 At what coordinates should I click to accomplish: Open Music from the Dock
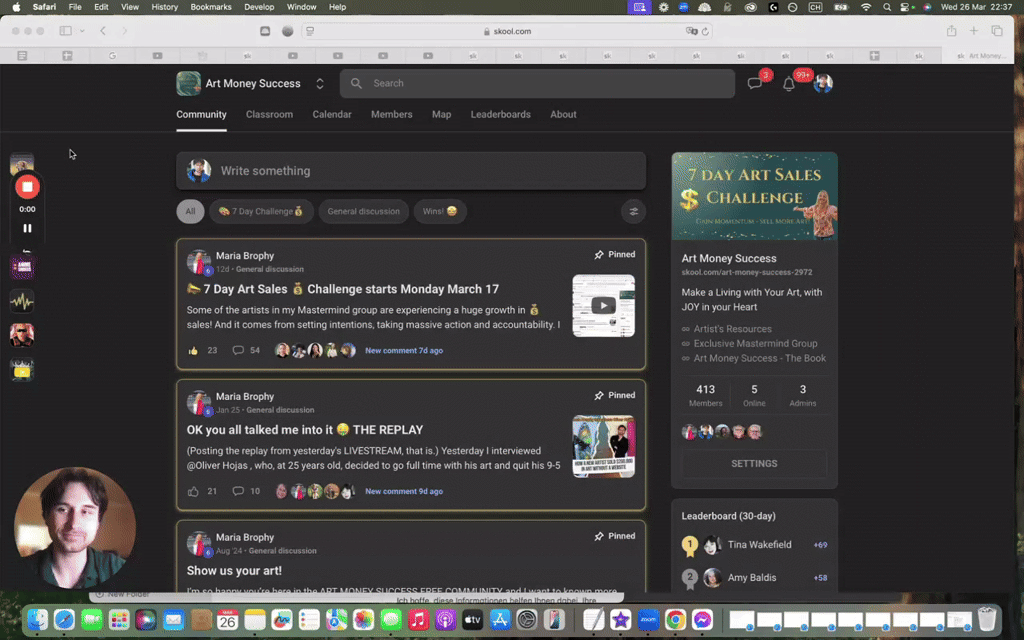pos(418,619)
